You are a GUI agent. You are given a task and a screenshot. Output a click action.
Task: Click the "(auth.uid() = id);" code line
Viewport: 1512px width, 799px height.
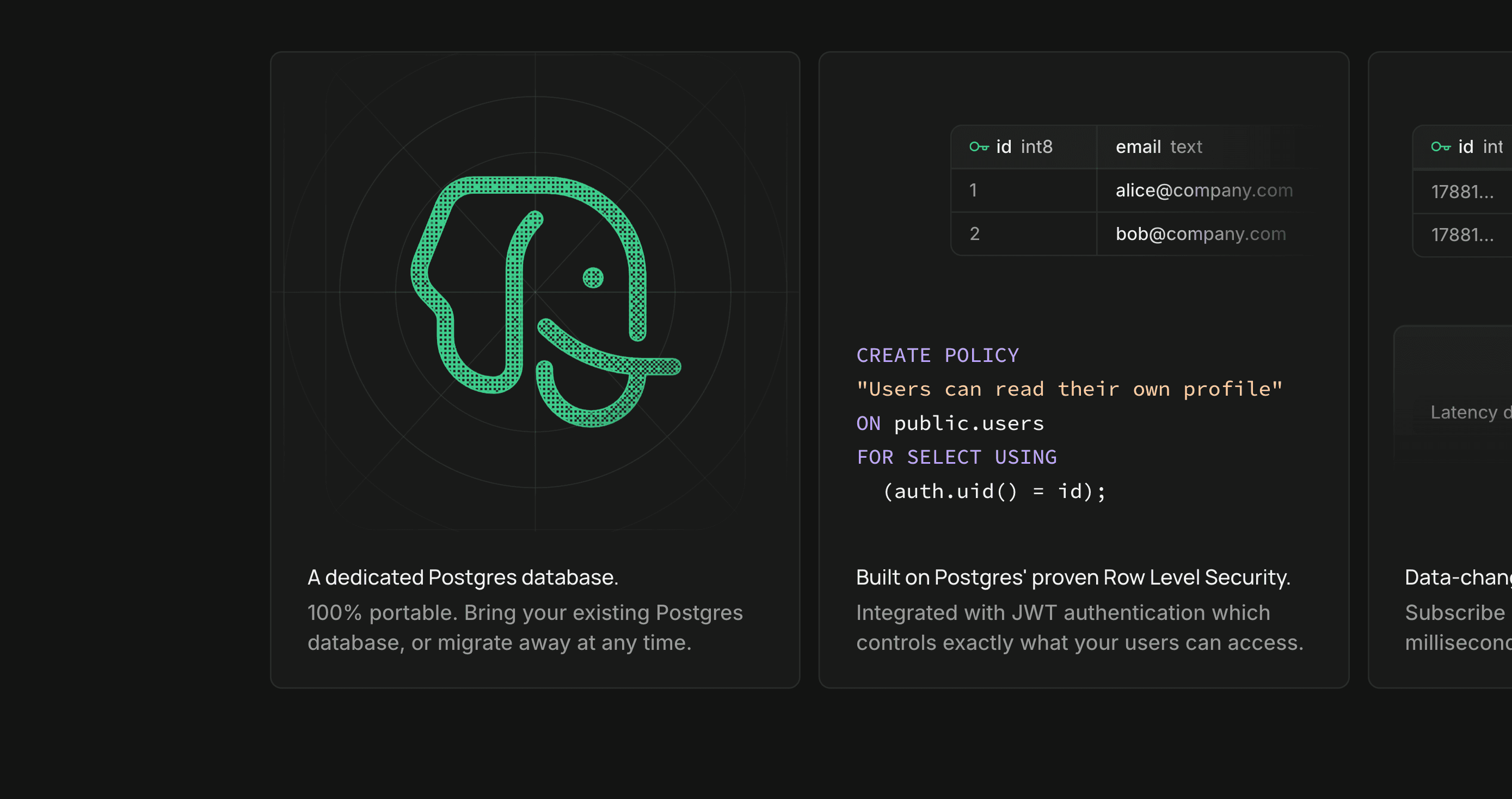994,491
